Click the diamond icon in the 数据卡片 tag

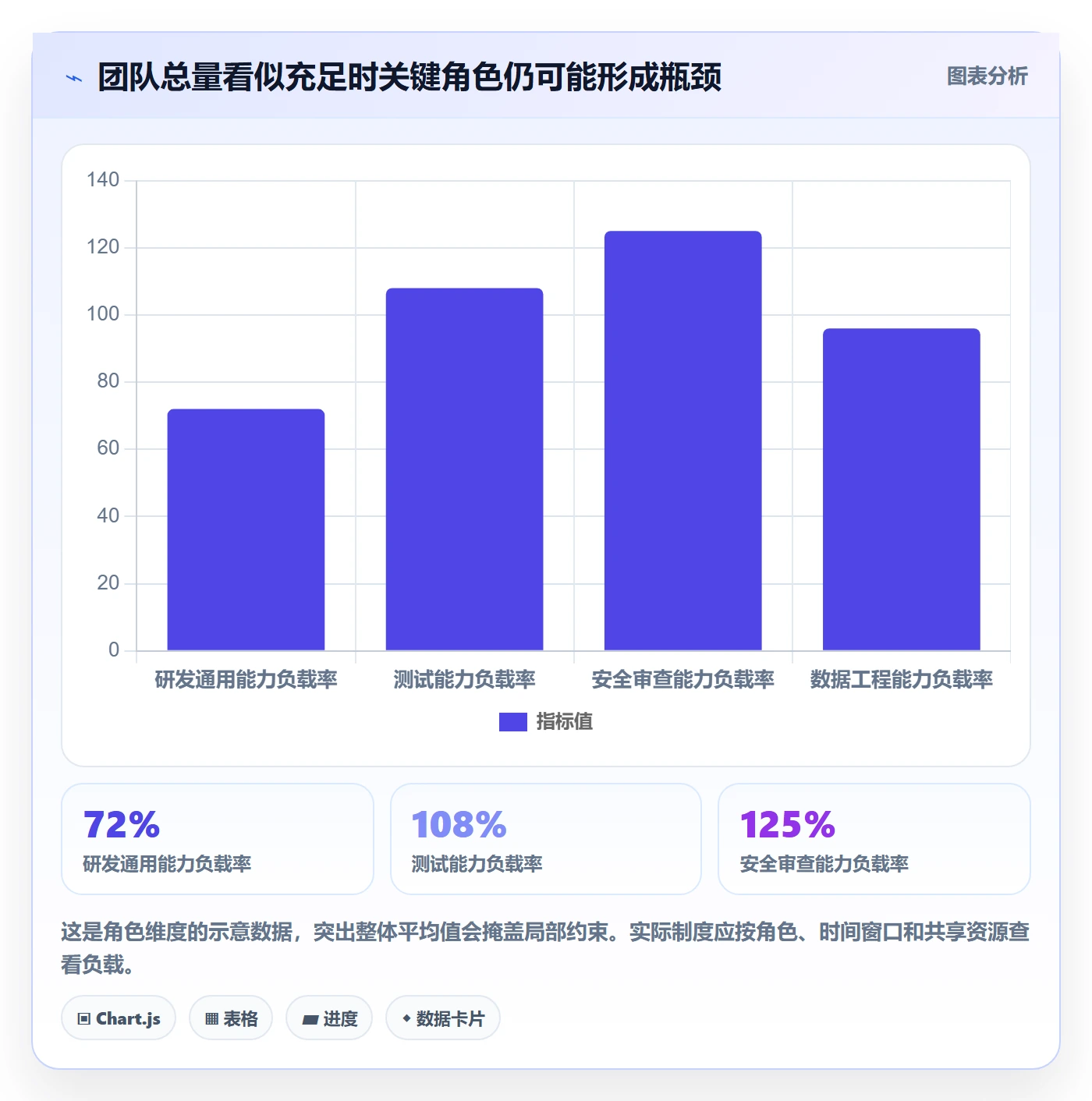tap(406, 1018)
